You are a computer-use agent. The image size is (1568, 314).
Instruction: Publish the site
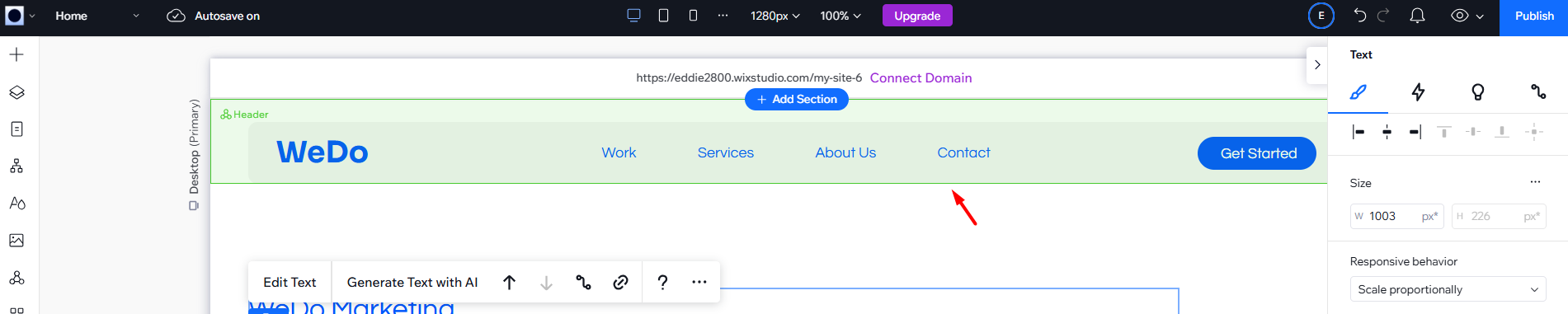pos(1533,16)
